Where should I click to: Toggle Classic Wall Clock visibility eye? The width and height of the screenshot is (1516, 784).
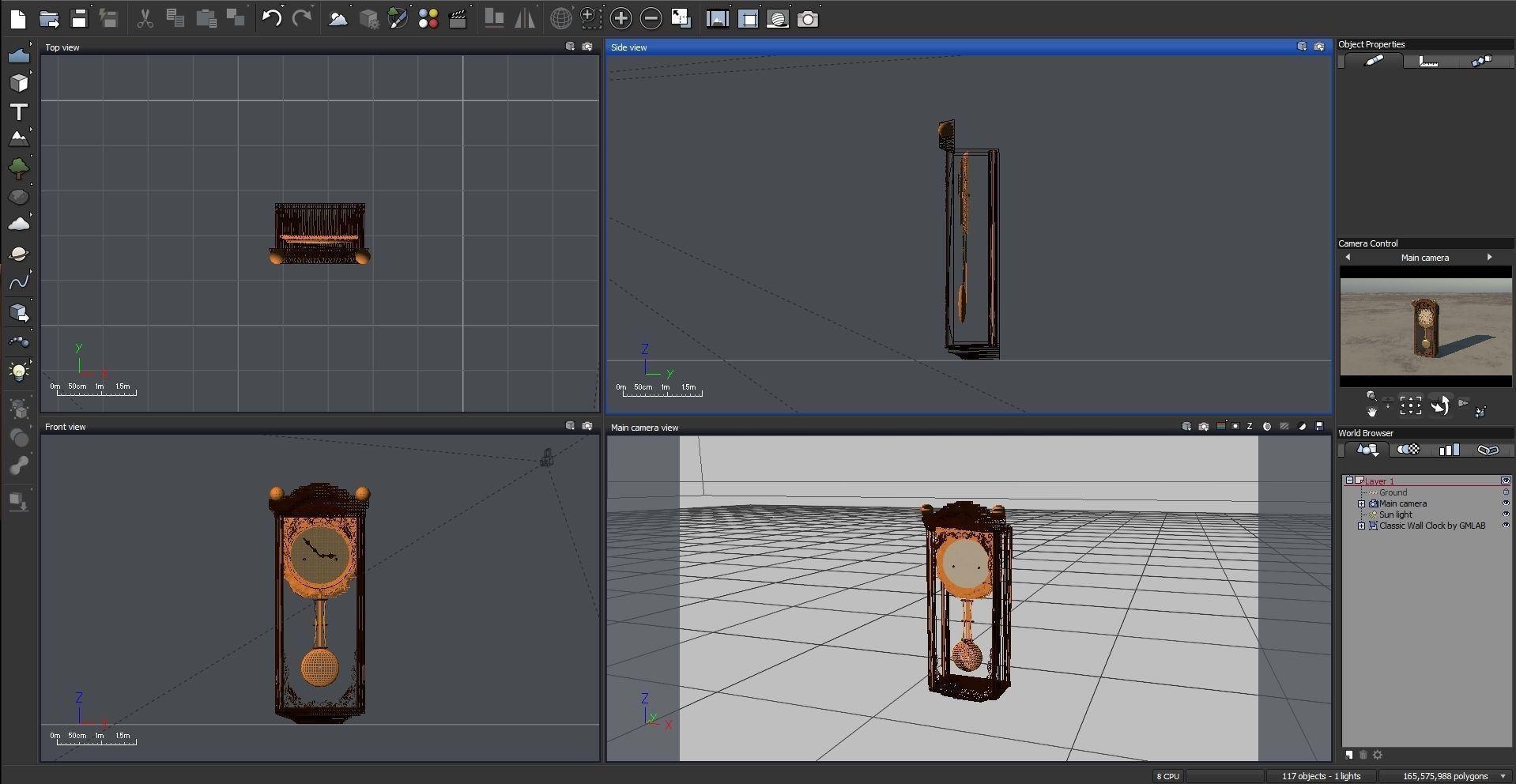(1506, 526)
